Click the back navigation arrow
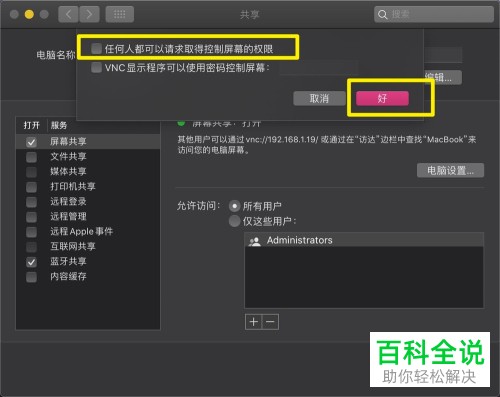Image resolution: width=500 pixels, height=397 pixels. coord(68,14)
